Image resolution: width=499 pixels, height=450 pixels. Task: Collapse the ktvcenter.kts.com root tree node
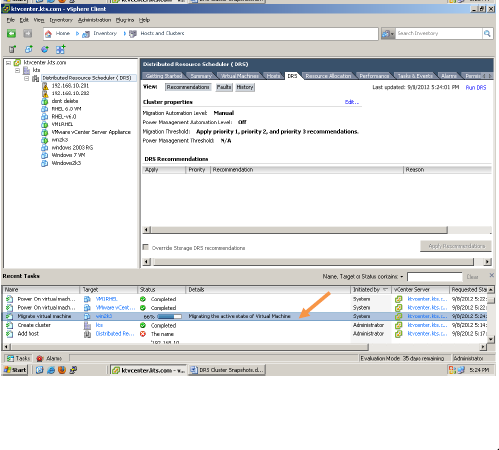pos(9,63)
